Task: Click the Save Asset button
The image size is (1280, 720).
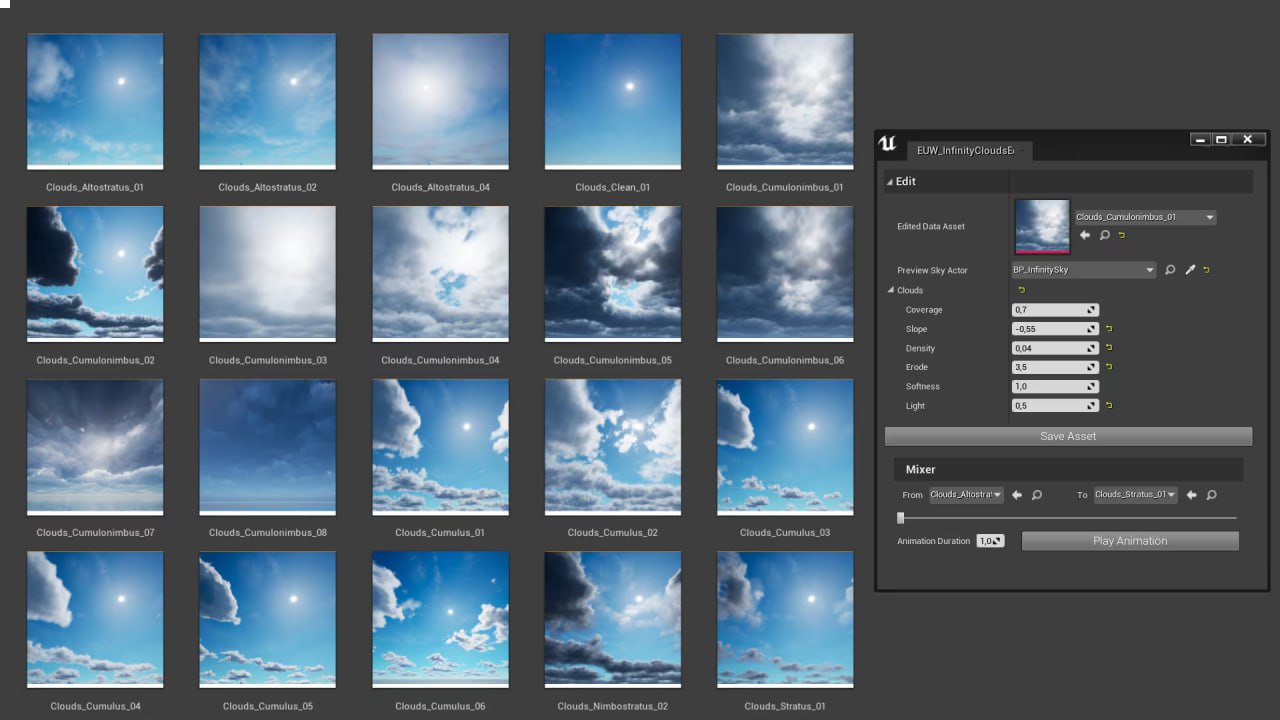Action: point(1068,436)
